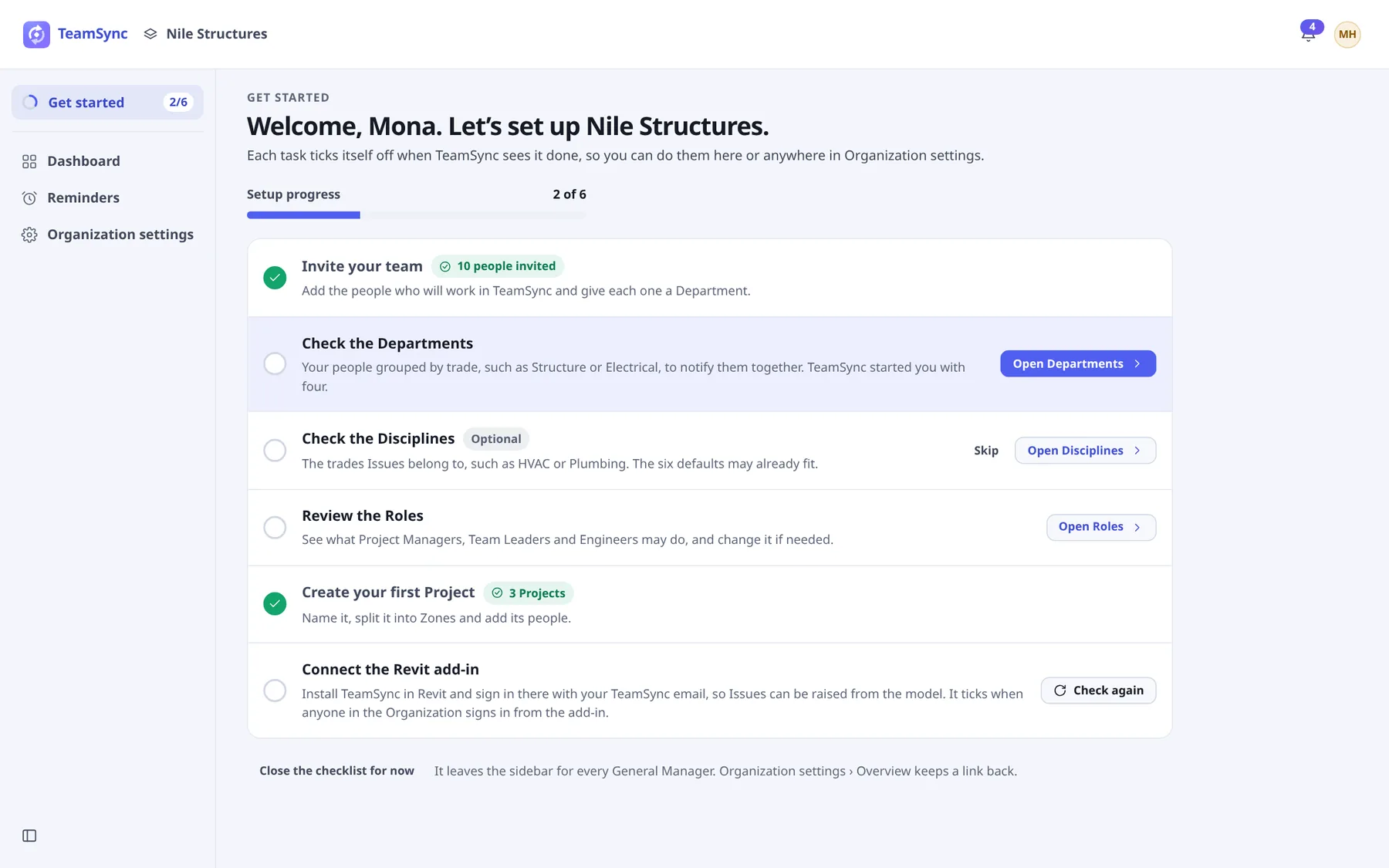The height and width of the screenshot is (868, 1389).
Task: Click the Nile Structures organization name
Action: pos(217,34)
